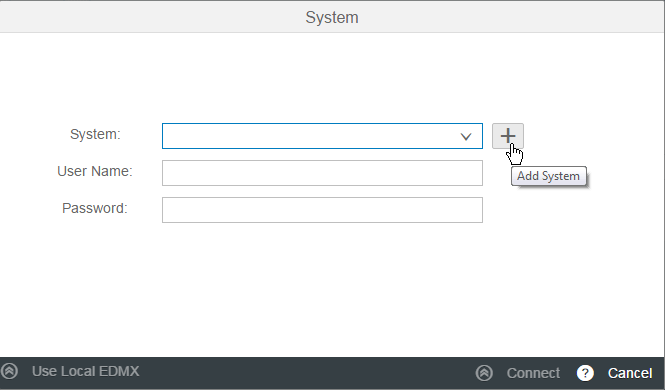This screenshot has width=665, height=390.
Task: Click the Password: label
Action: point(95,208)
